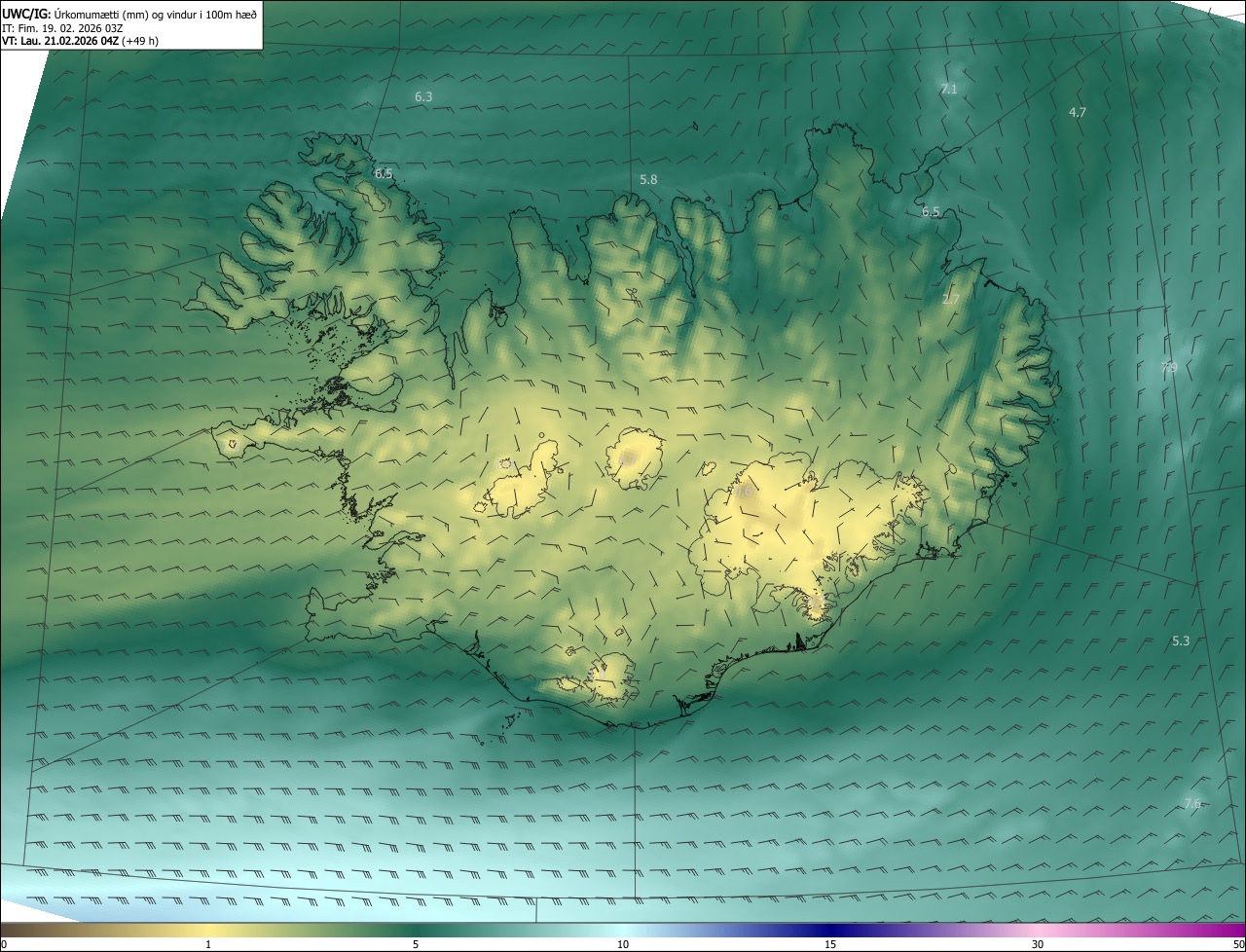The image size is (1246, 952).
Task: Click the 2.7 value label in east Iceland
Action: point(951,299)
